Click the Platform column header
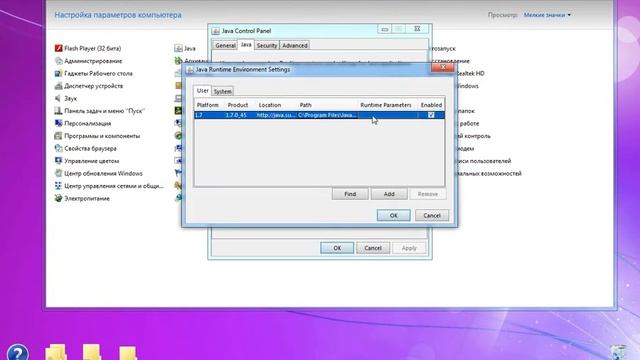The width and height of the screenshot is (640, 360). pyautogui.click(x=209, y=105)
